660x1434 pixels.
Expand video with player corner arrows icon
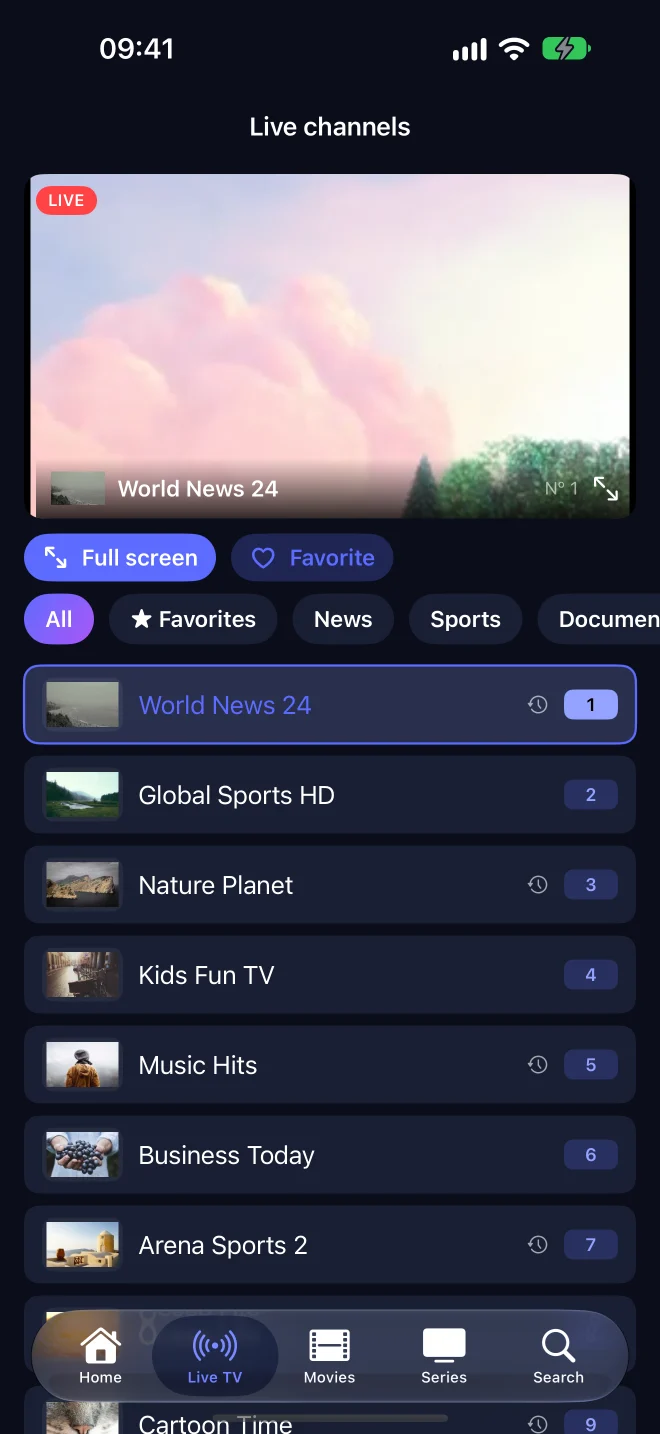click(x=605, y=488)
